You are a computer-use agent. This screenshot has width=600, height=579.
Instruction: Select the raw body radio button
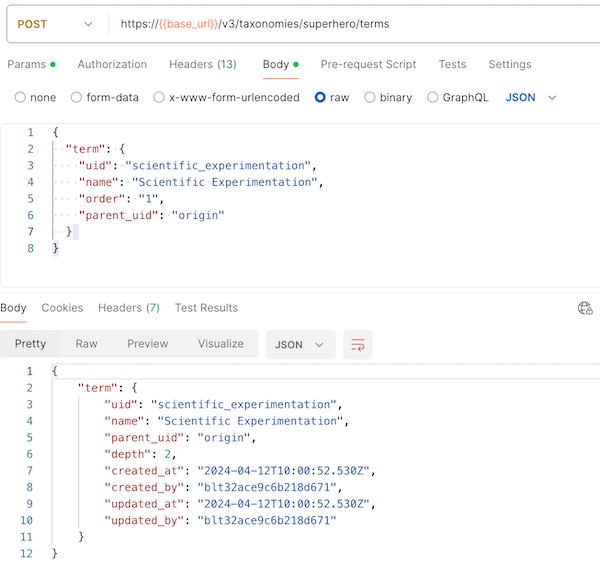[x=320, y=97]
